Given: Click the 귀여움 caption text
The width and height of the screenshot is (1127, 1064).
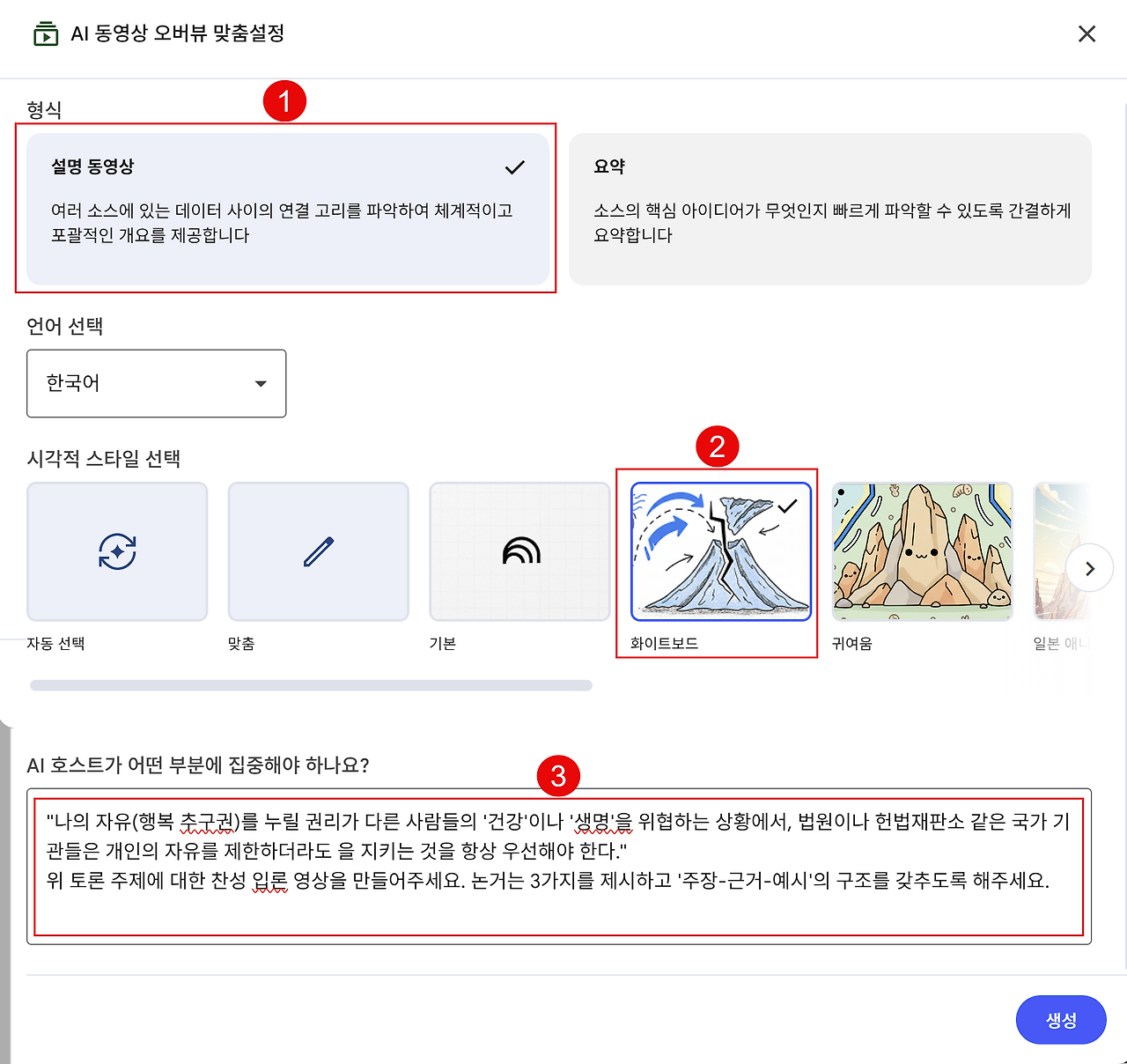Looking at the screenshot, I should (x=852, y=644).
